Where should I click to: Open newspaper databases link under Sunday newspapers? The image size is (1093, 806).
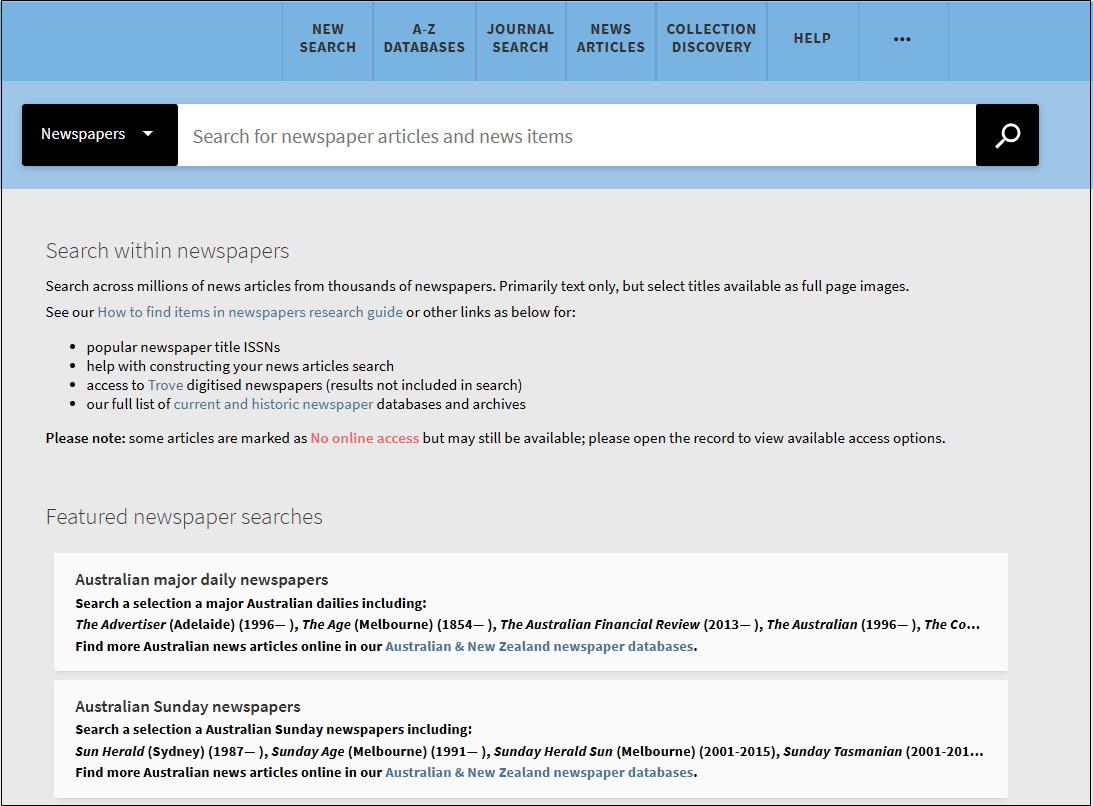538,772
